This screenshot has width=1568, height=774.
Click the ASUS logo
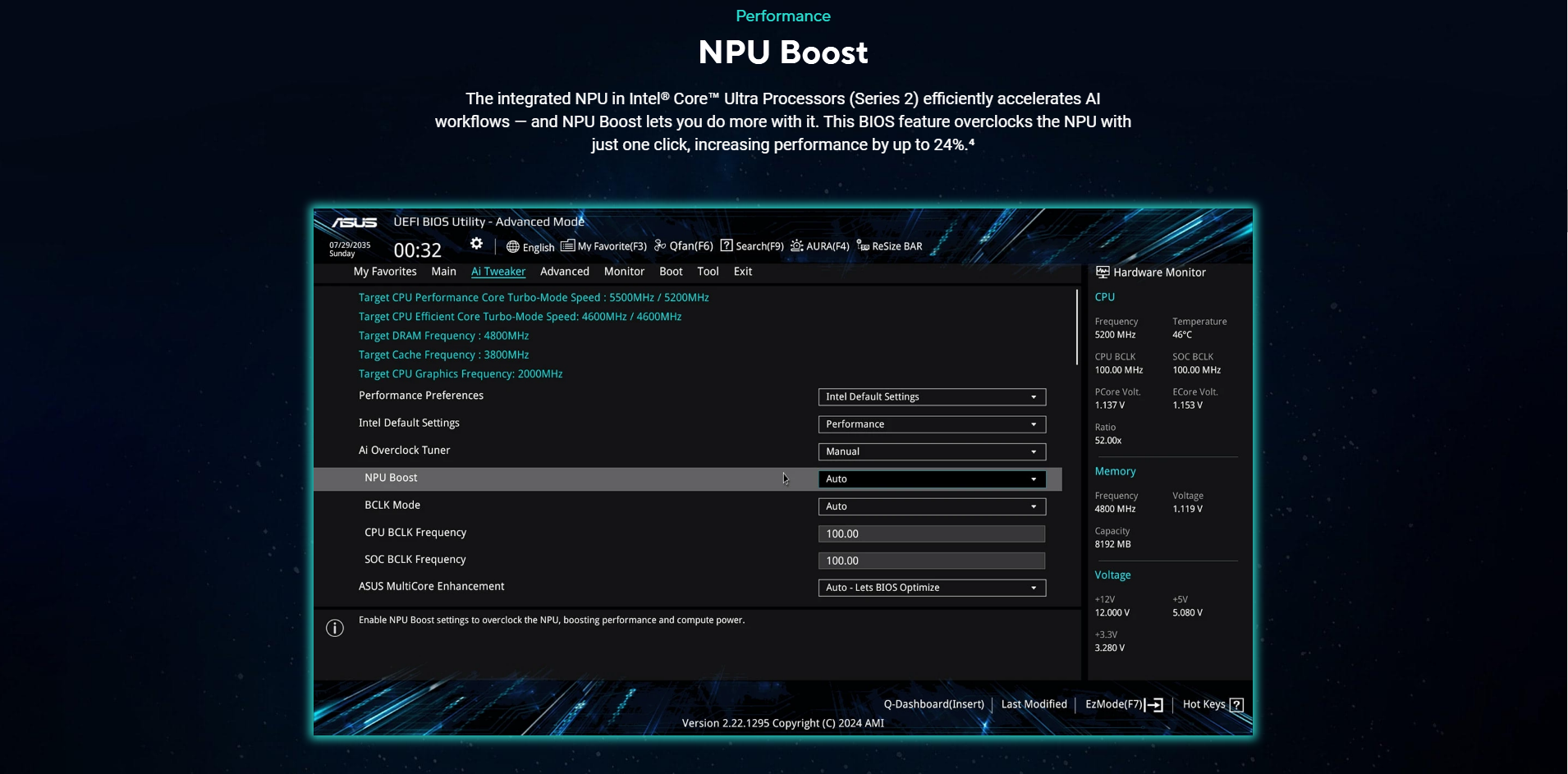tap(355, 222)
